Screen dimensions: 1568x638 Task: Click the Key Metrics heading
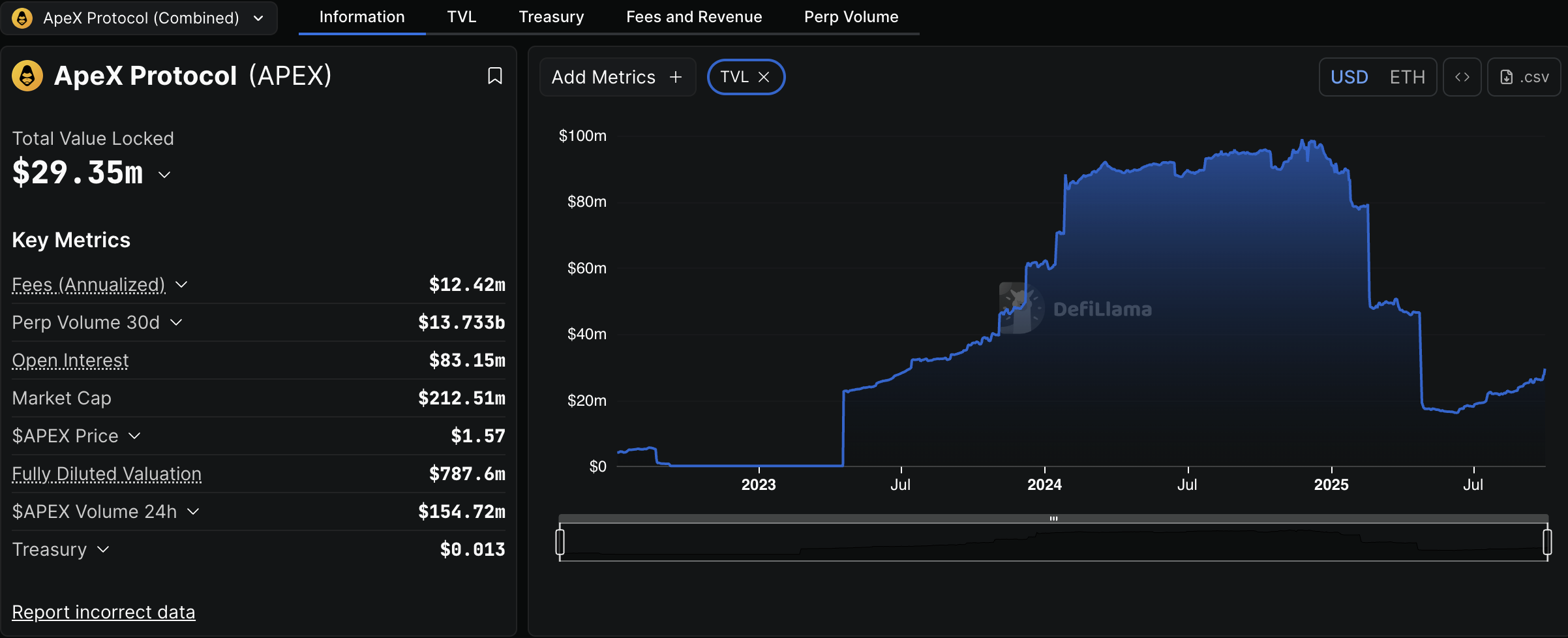[71, 240]
